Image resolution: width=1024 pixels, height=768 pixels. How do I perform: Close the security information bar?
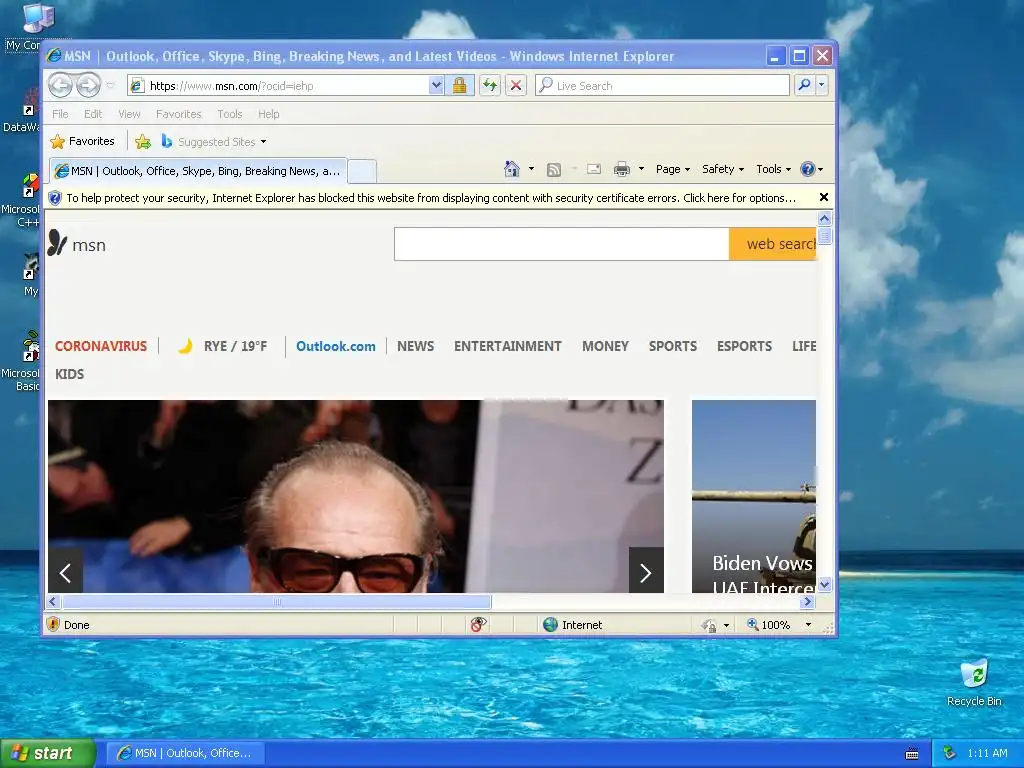pyautogui.click(x=824, y=197)
